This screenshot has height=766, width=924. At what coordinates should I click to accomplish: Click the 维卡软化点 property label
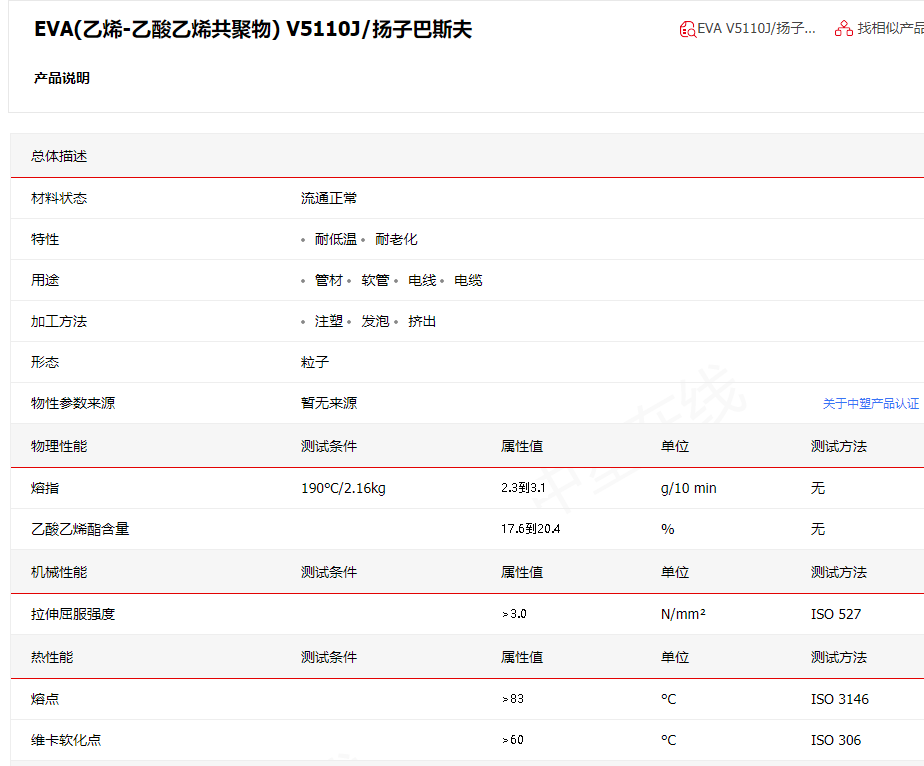tap(66, 740)
